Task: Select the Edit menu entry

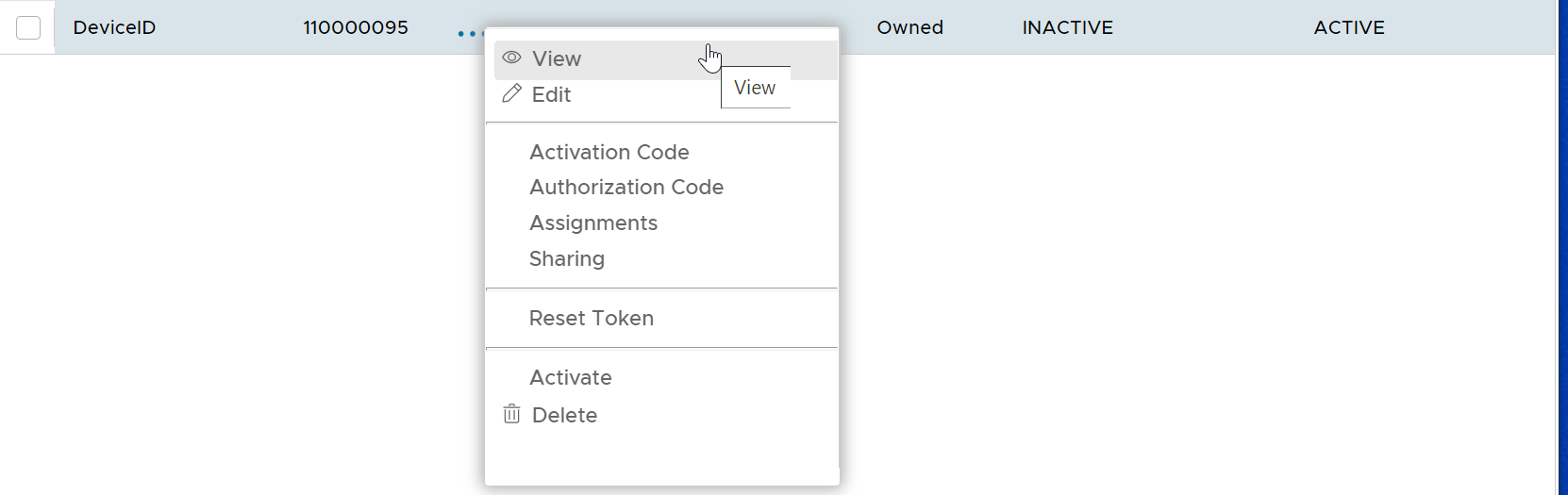Action: [x=551, y=95]
